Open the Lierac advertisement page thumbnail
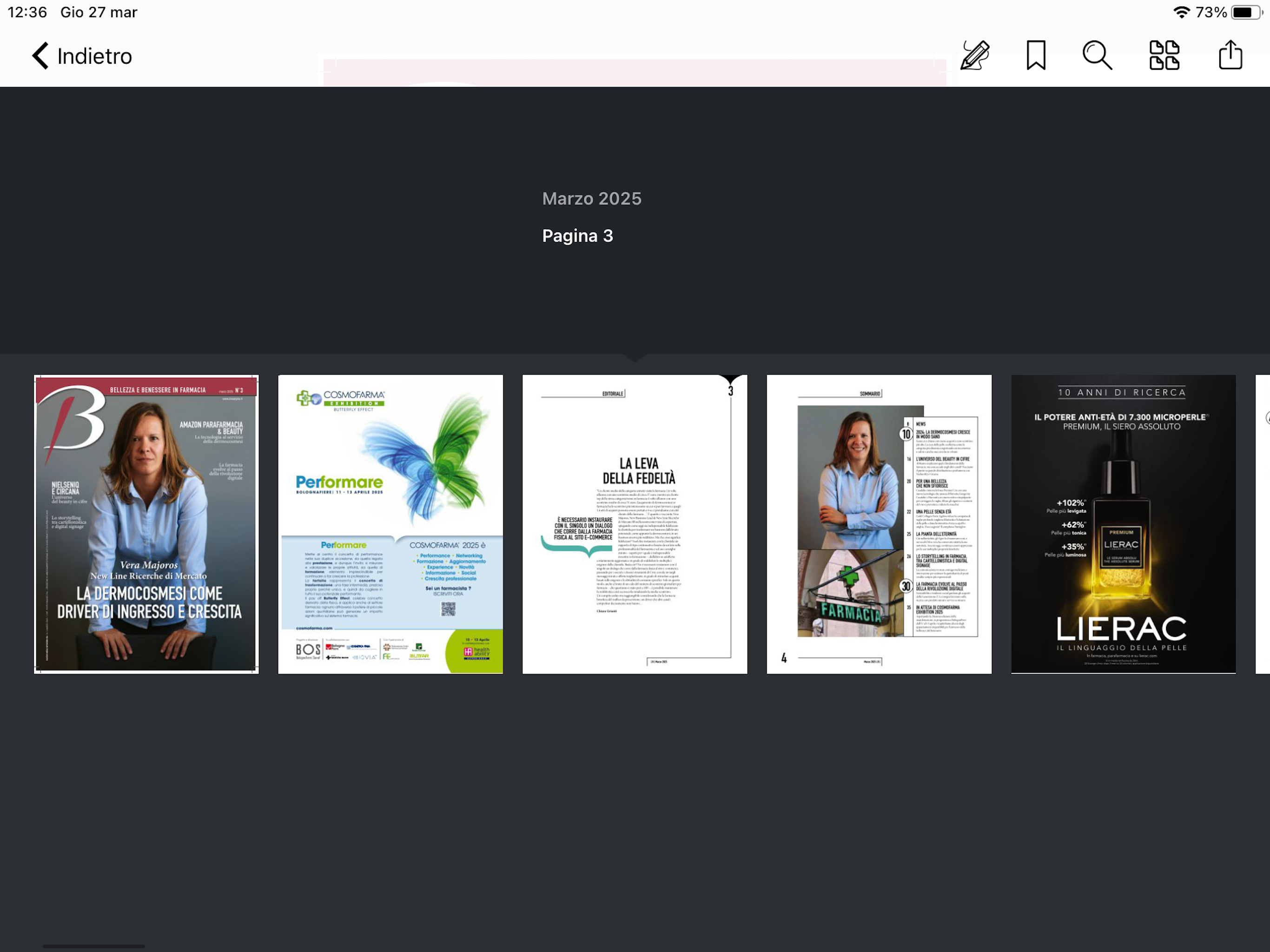This screenshot has width=1270, height=952. coord(1124,524)
